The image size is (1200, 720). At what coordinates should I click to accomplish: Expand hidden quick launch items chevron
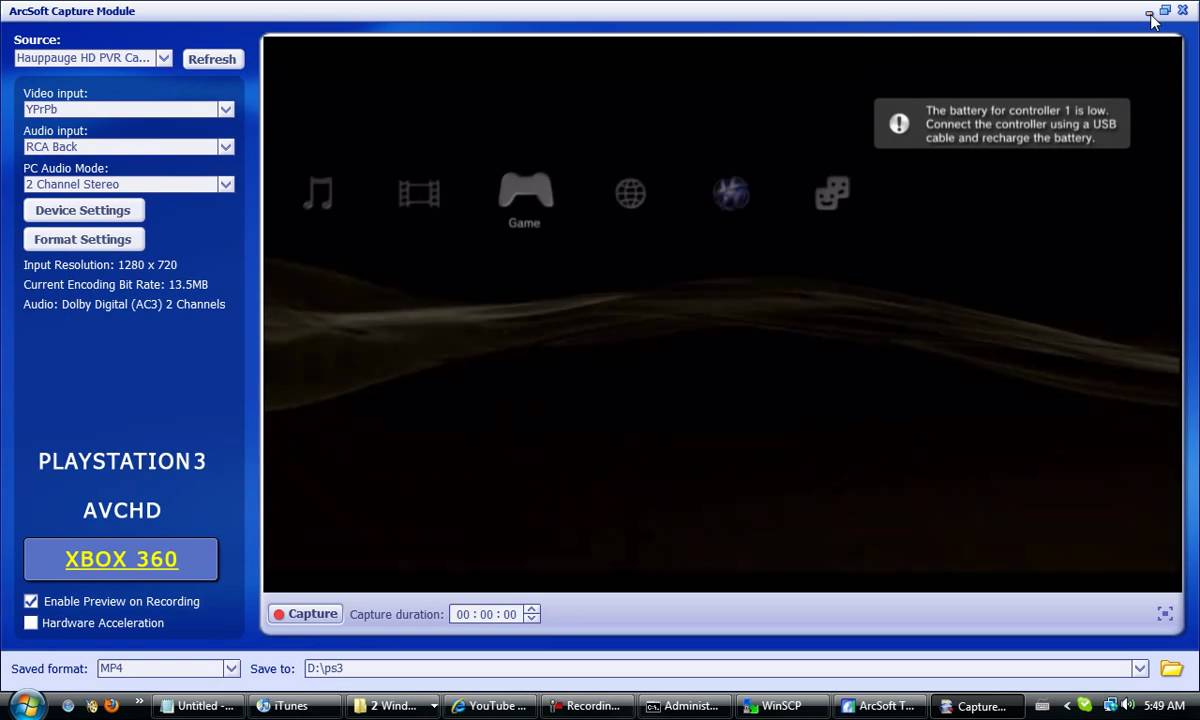click(x=139, y=701)
